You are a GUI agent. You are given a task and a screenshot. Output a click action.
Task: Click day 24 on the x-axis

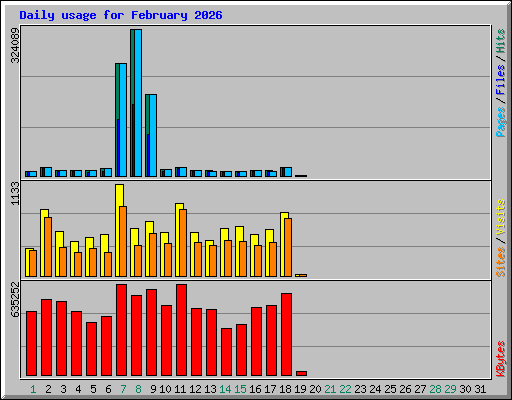(375, 389)
